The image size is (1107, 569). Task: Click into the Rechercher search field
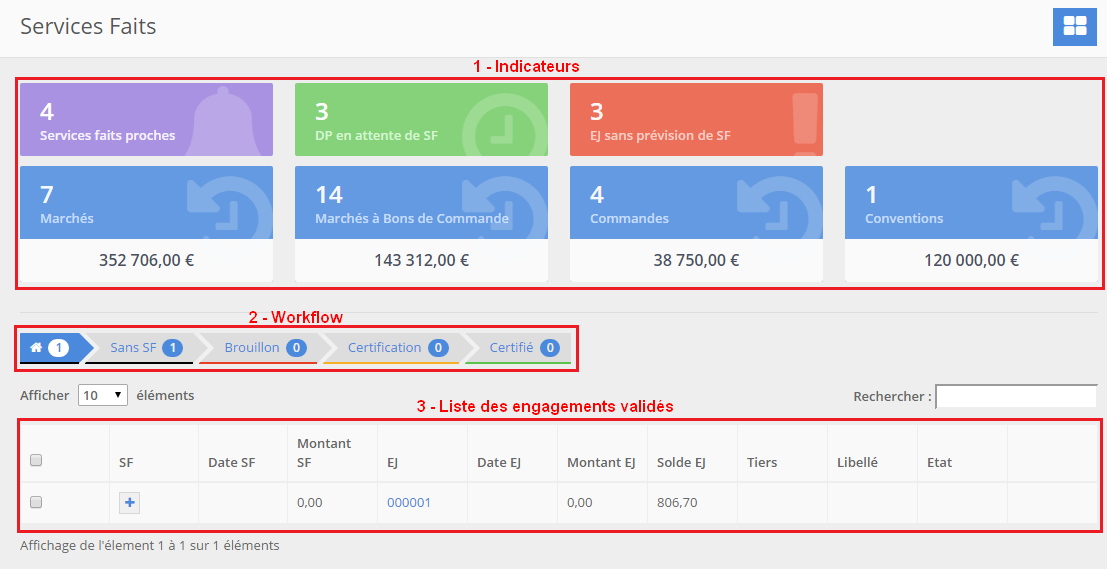click(1015, 396)
